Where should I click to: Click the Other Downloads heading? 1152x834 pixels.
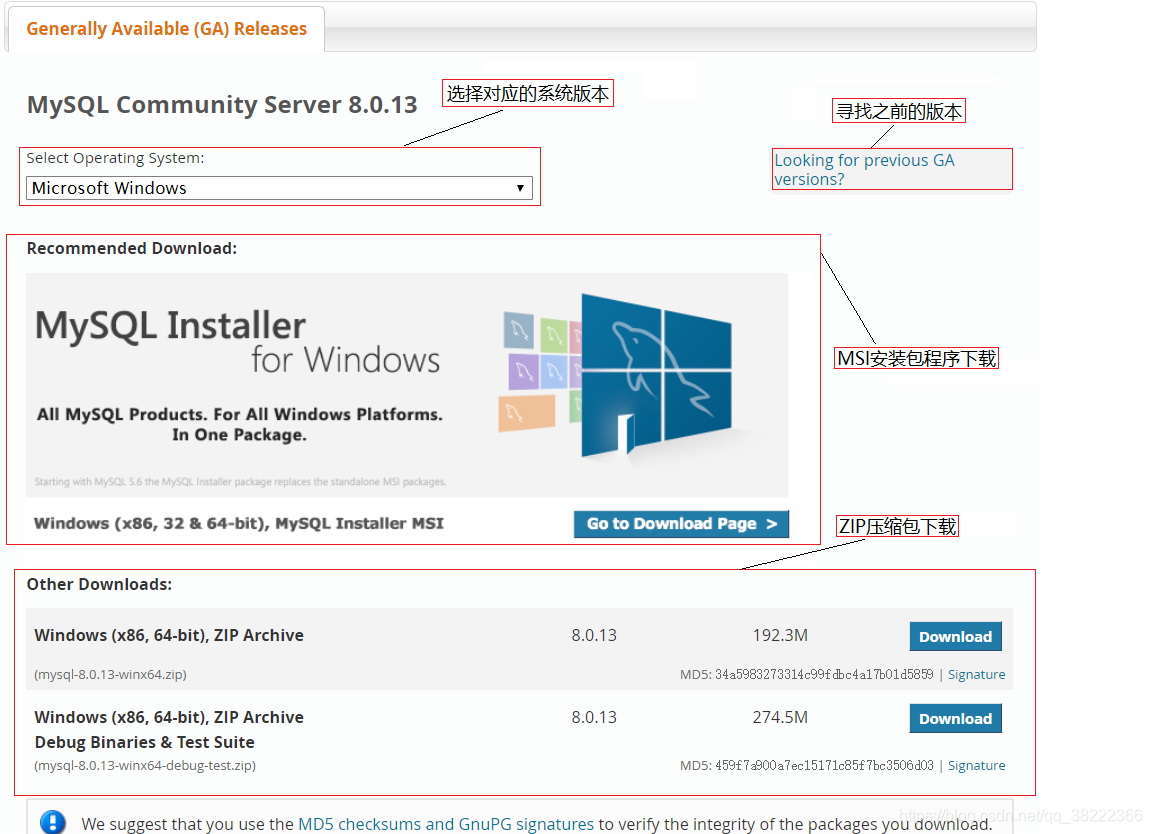point(99,584)
